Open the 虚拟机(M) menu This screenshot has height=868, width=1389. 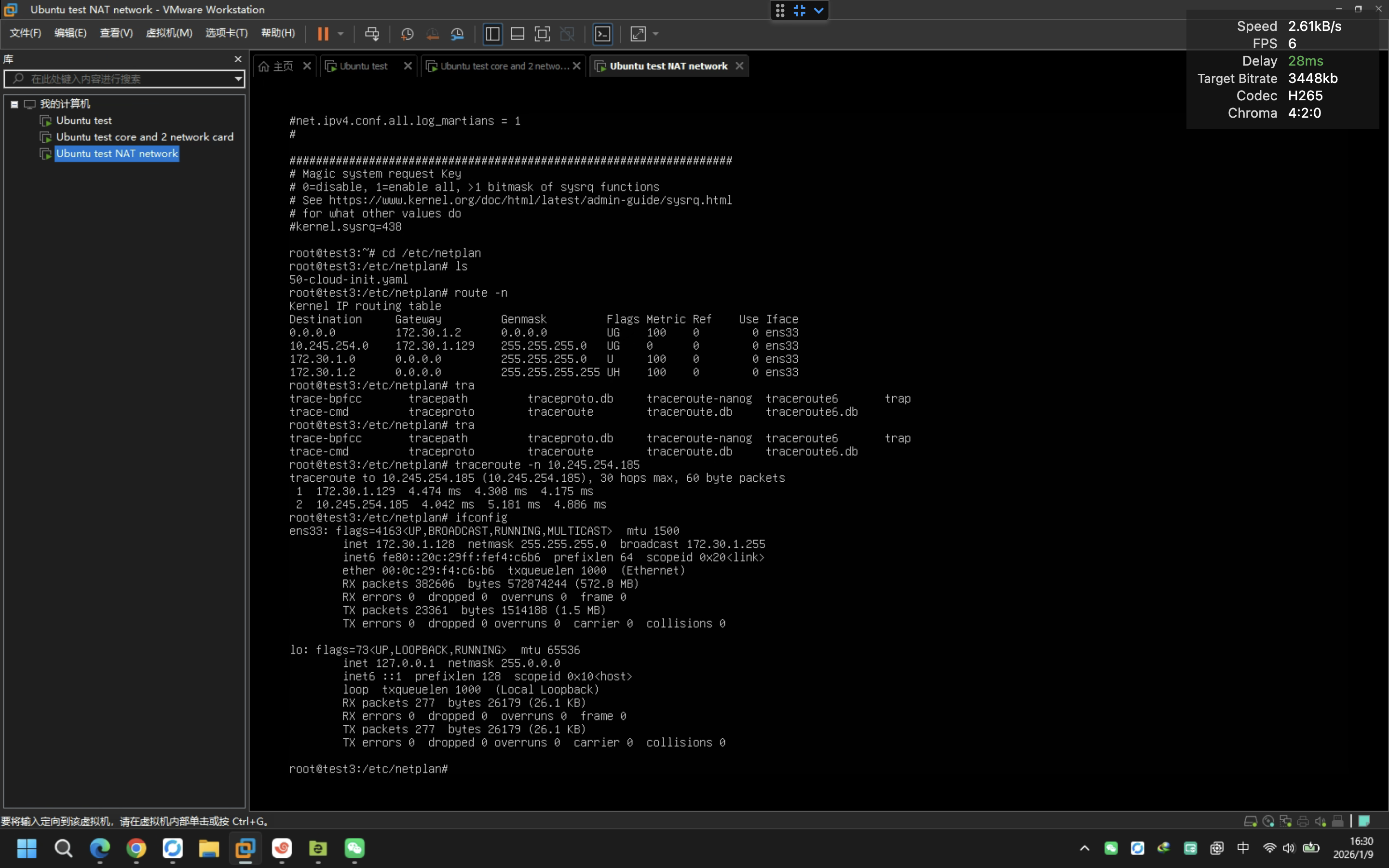(x=169, y=33)
